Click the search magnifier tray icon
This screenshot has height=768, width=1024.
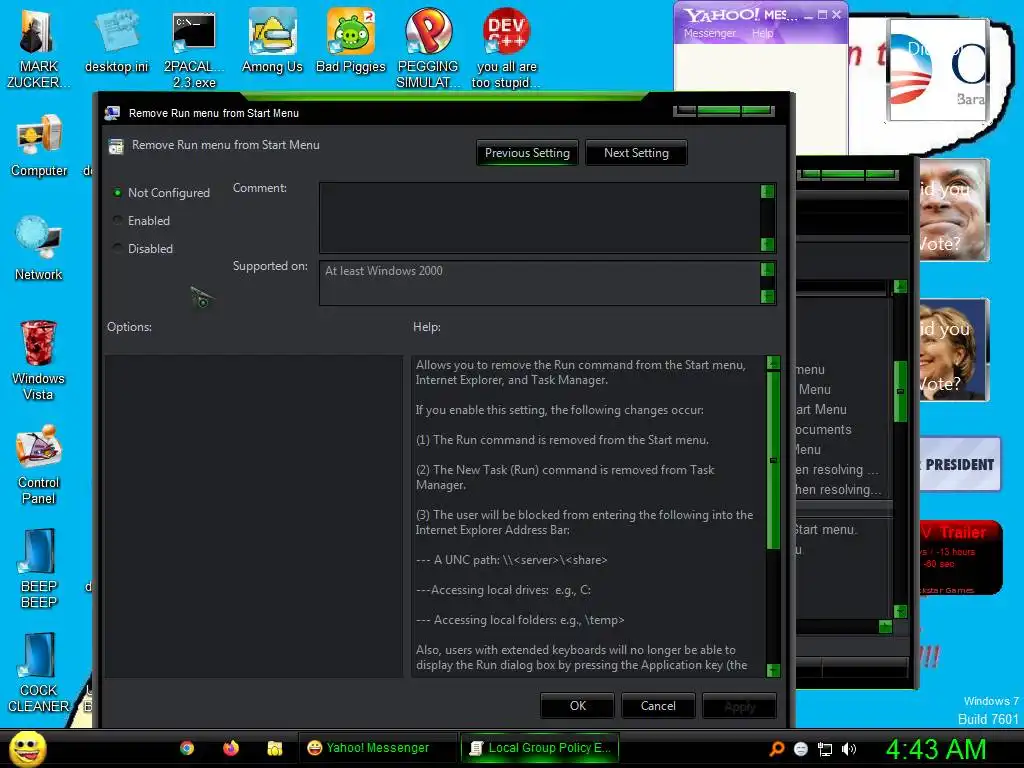tap(777, 749)
